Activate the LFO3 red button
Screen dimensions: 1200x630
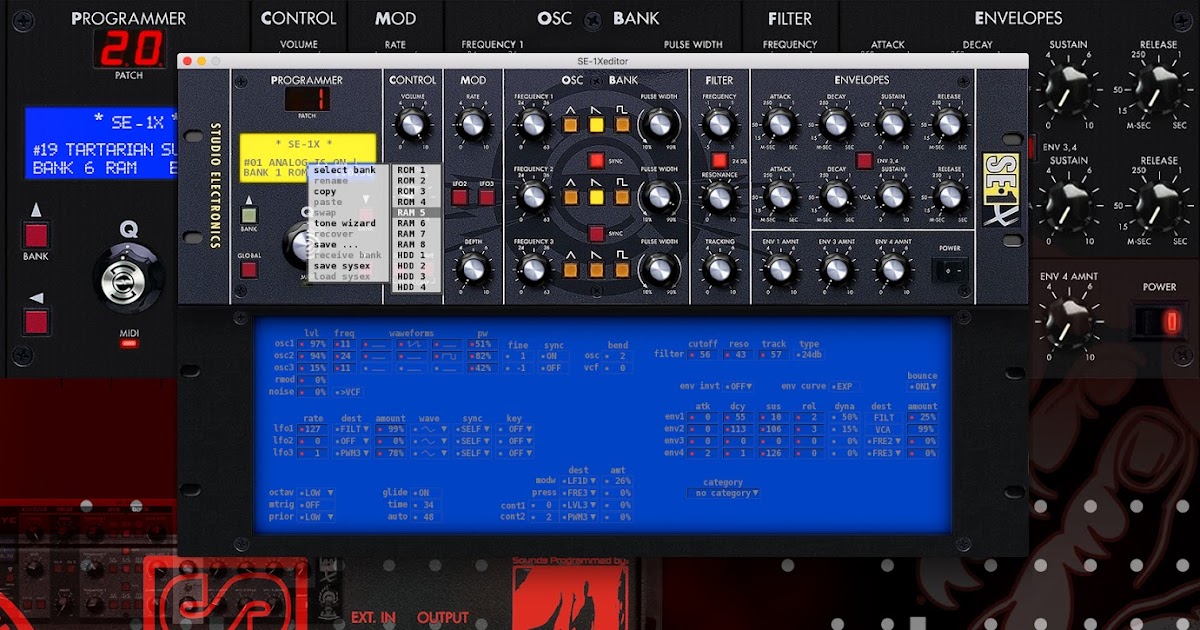coord(487,195)
